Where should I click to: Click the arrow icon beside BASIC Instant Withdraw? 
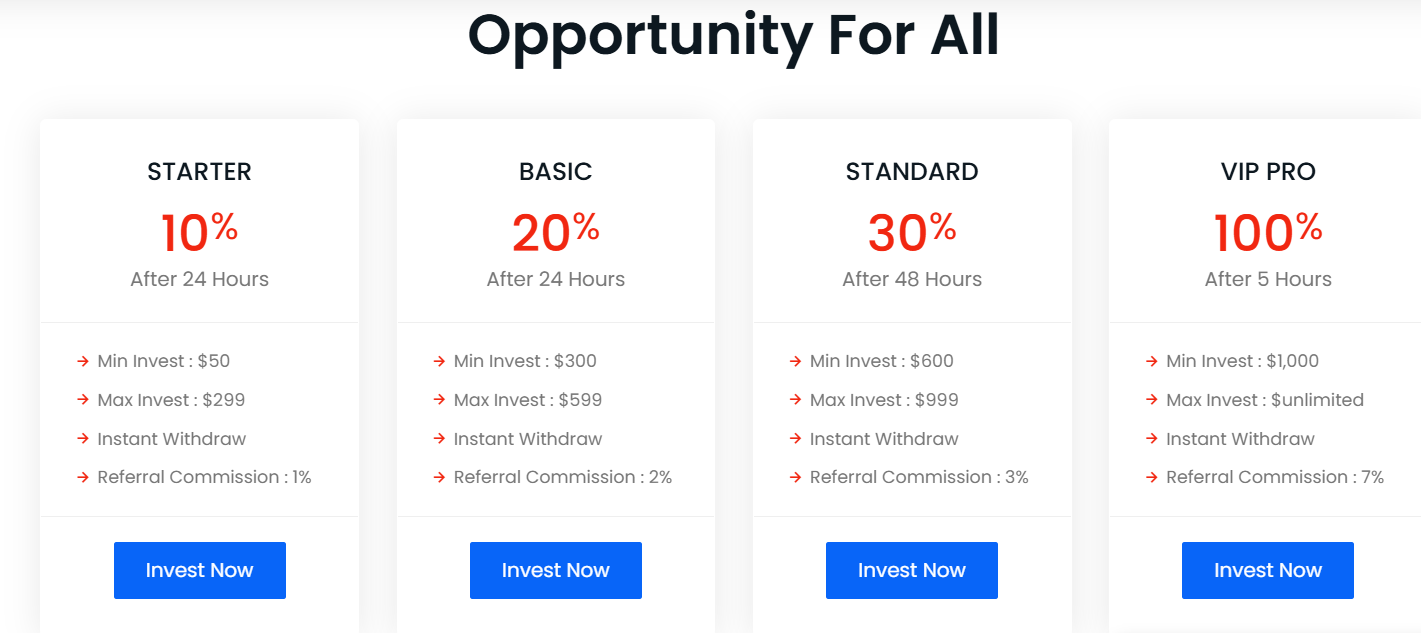(x=439, y=439)
